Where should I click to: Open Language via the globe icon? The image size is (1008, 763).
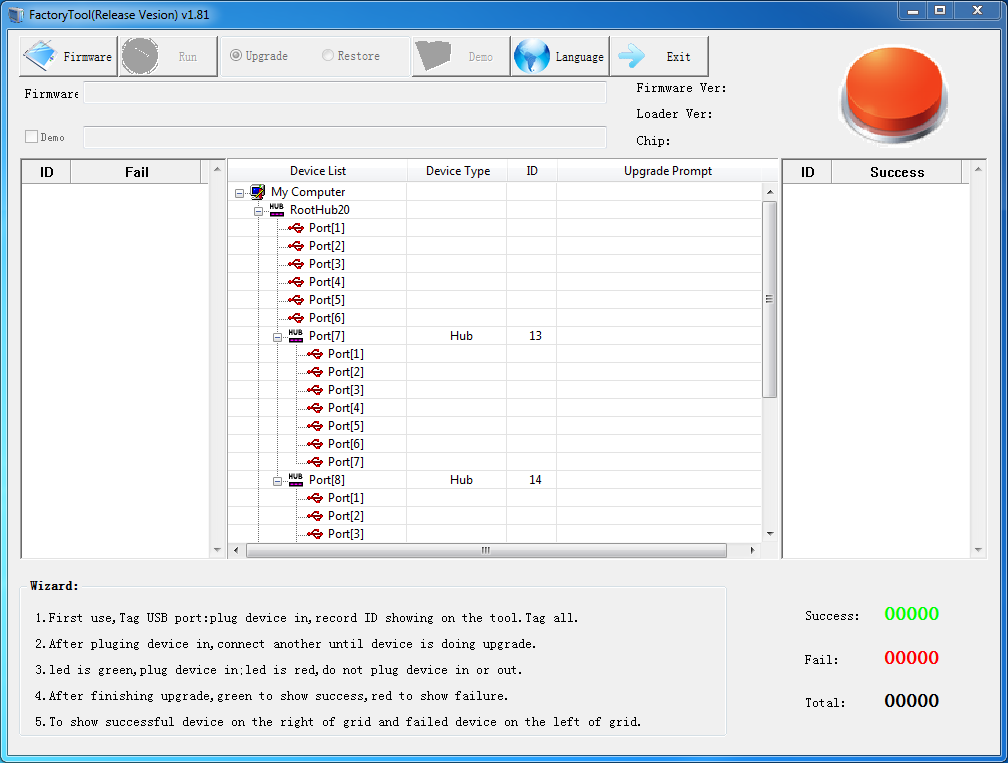(532, 56)
